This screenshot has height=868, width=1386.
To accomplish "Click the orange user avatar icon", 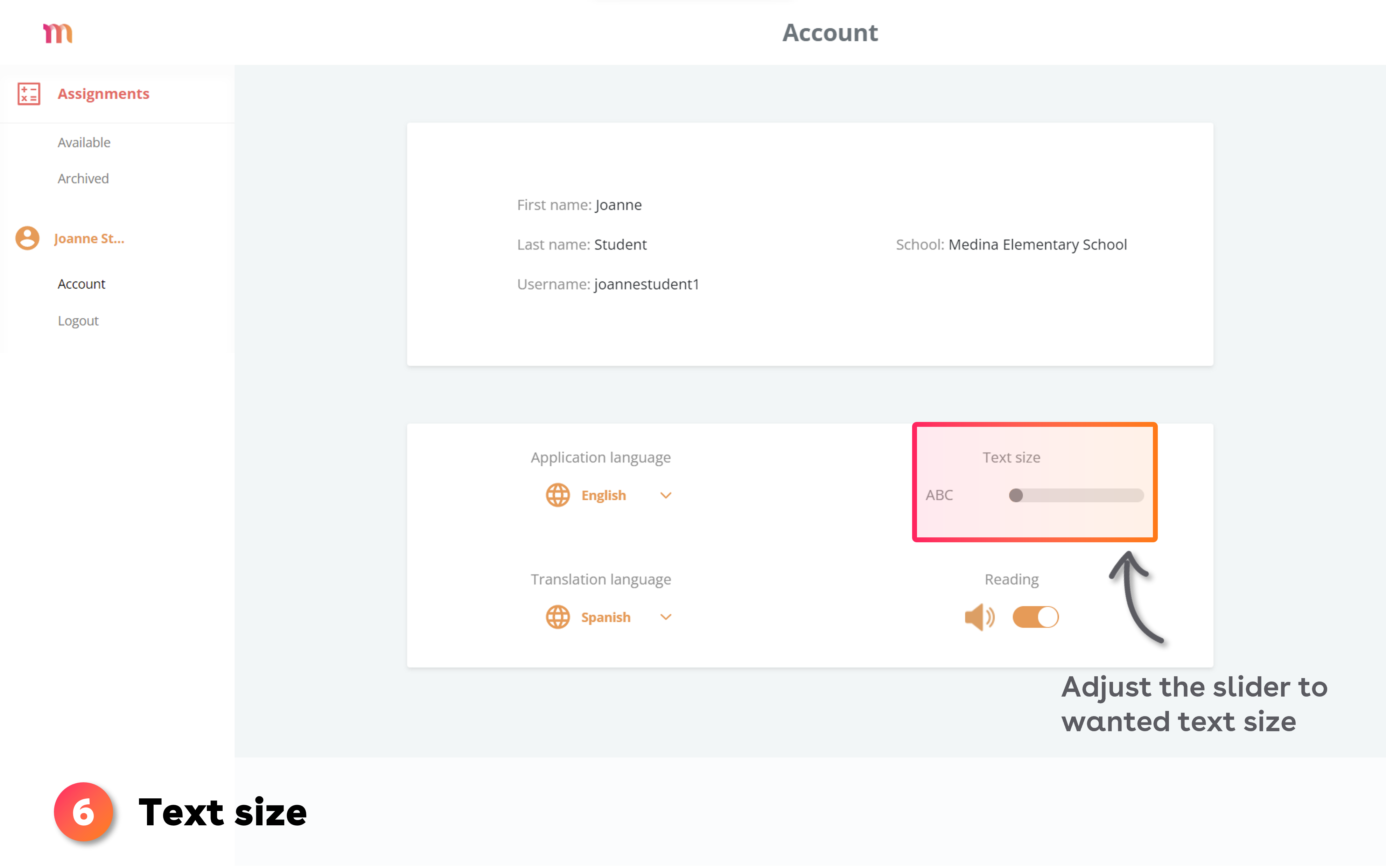I will 27,238.
